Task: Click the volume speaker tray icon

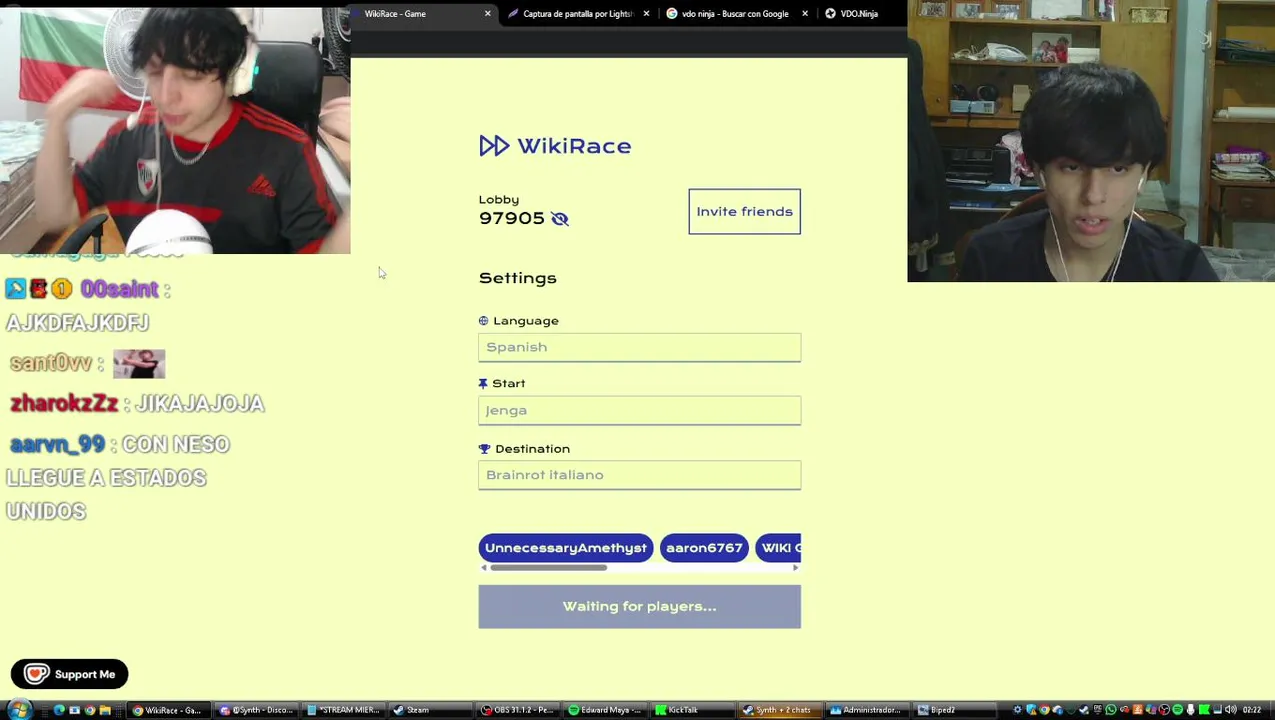Action: pos(1233,710)
